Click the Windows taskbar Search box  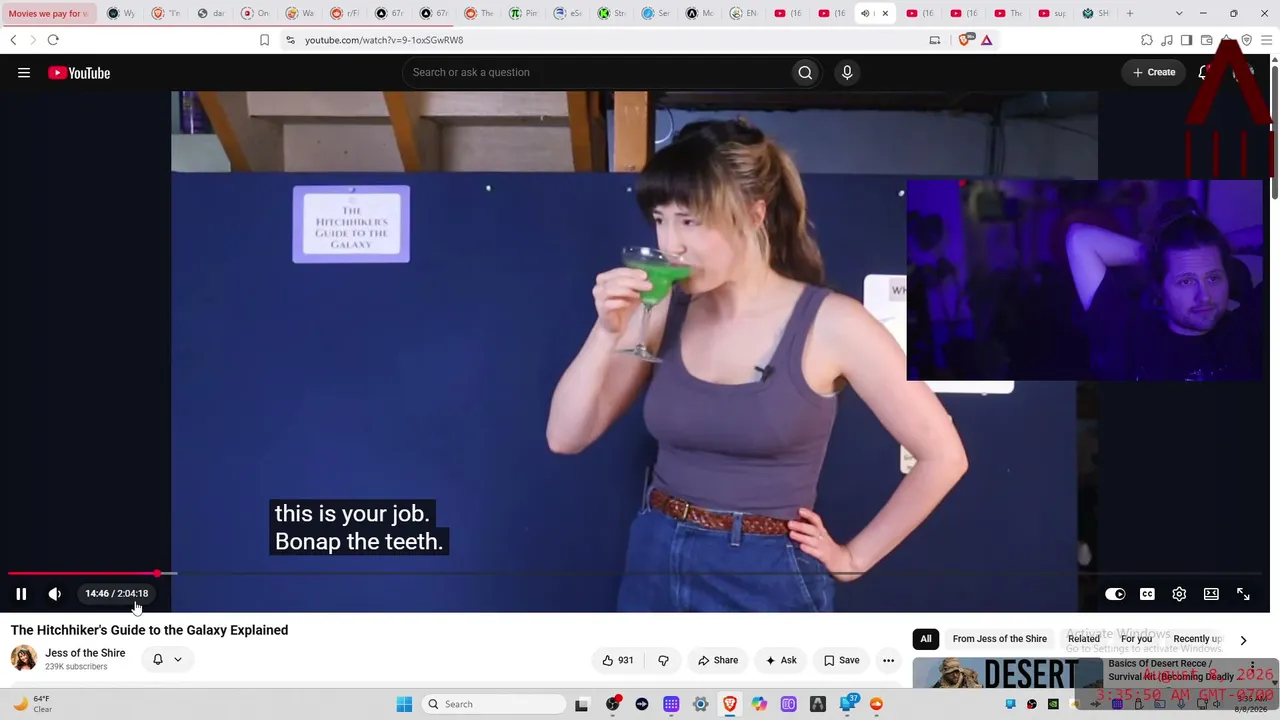point(494,704)
